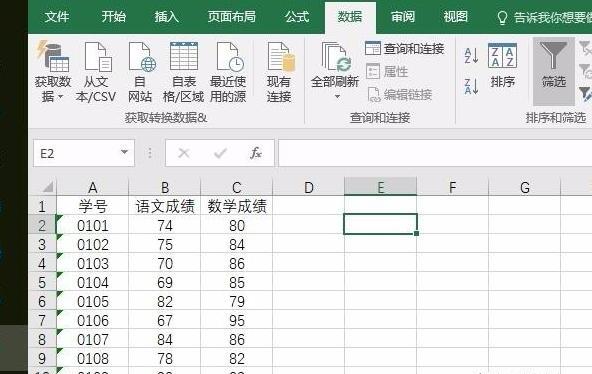
Task: Expand the 获取数据 dropdown arrow
Action: (61, 97)
